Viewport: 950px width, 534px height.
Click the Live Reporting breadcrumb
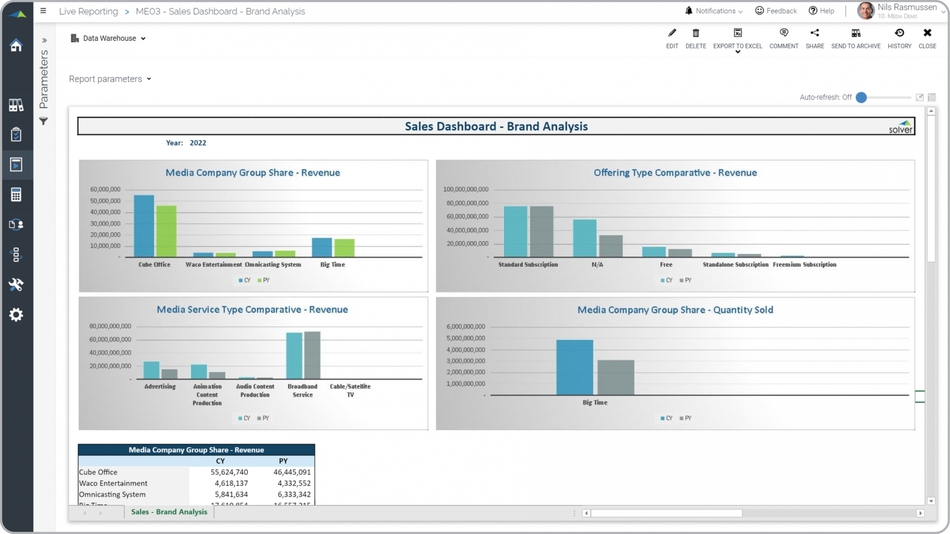(x=88, y=12)
